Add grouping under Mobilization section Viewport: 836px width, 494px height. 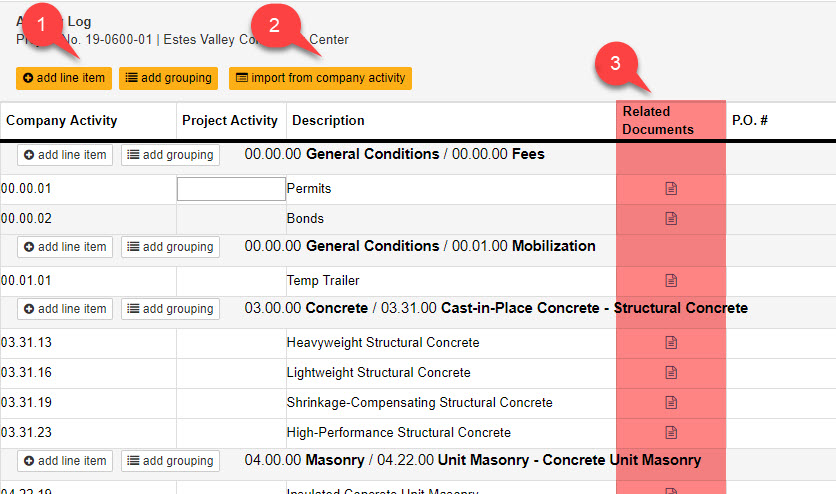pos(171,247)
